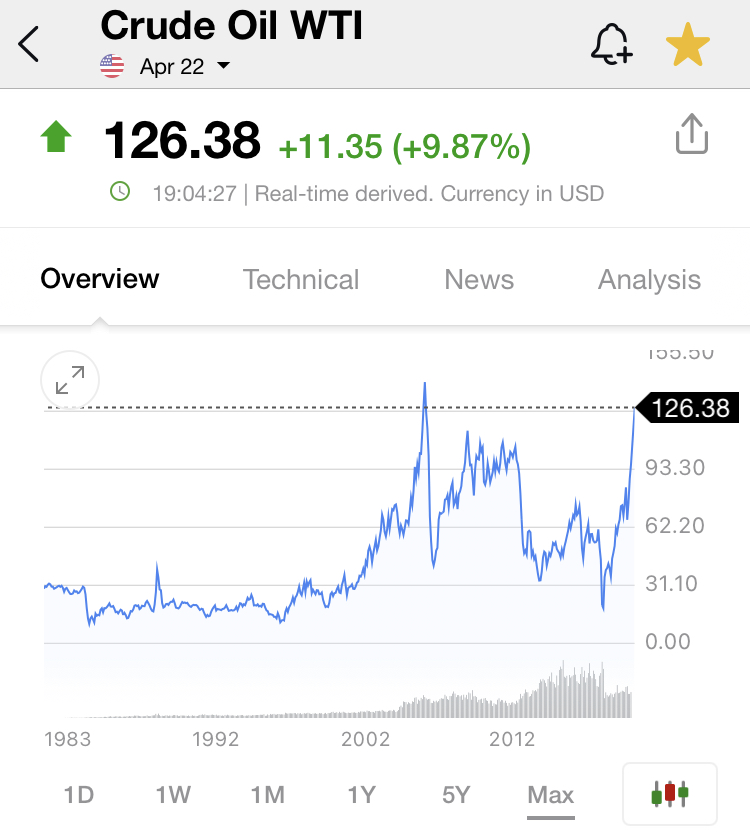Set chart range to 5Y
Image resolution: width=750 pixels, height=832 pixels.
pos(455,795)
